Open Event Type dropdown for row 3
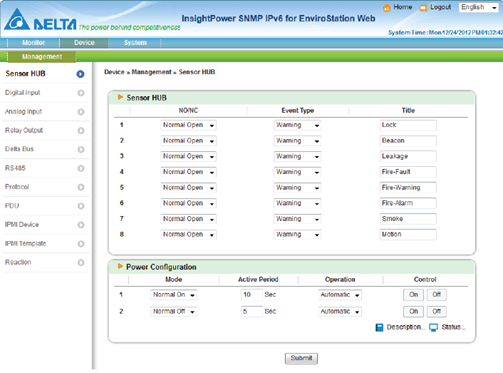 (x=297, y=156)
